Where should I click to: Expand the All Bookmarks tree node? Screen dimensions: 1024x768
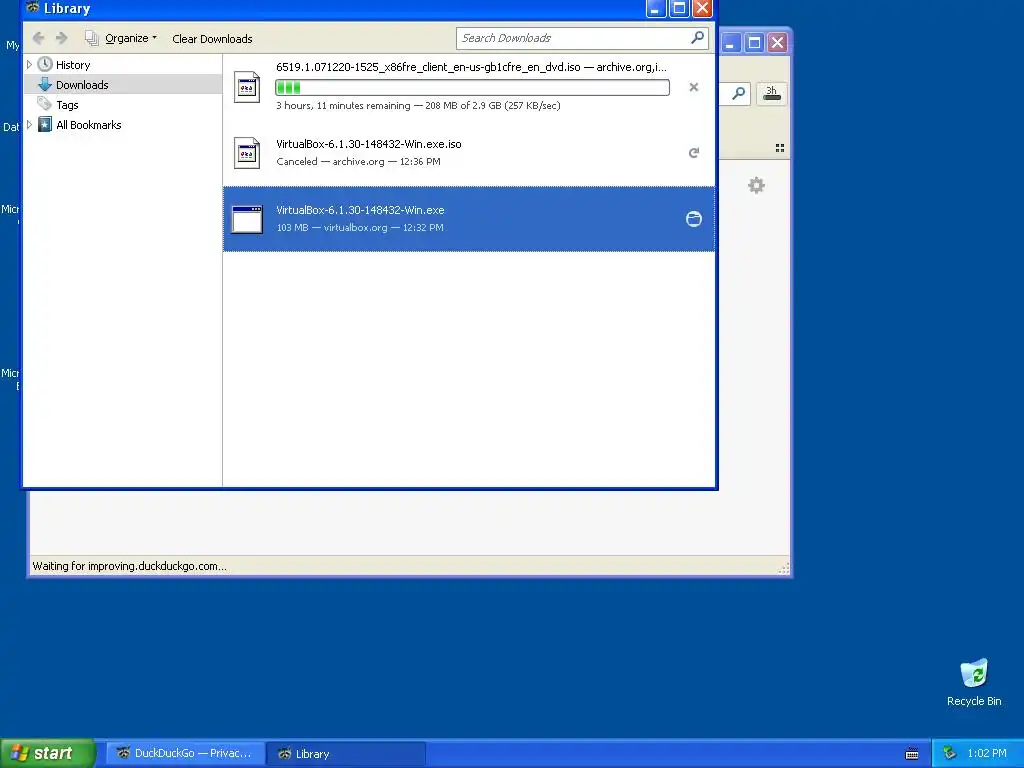29,125
